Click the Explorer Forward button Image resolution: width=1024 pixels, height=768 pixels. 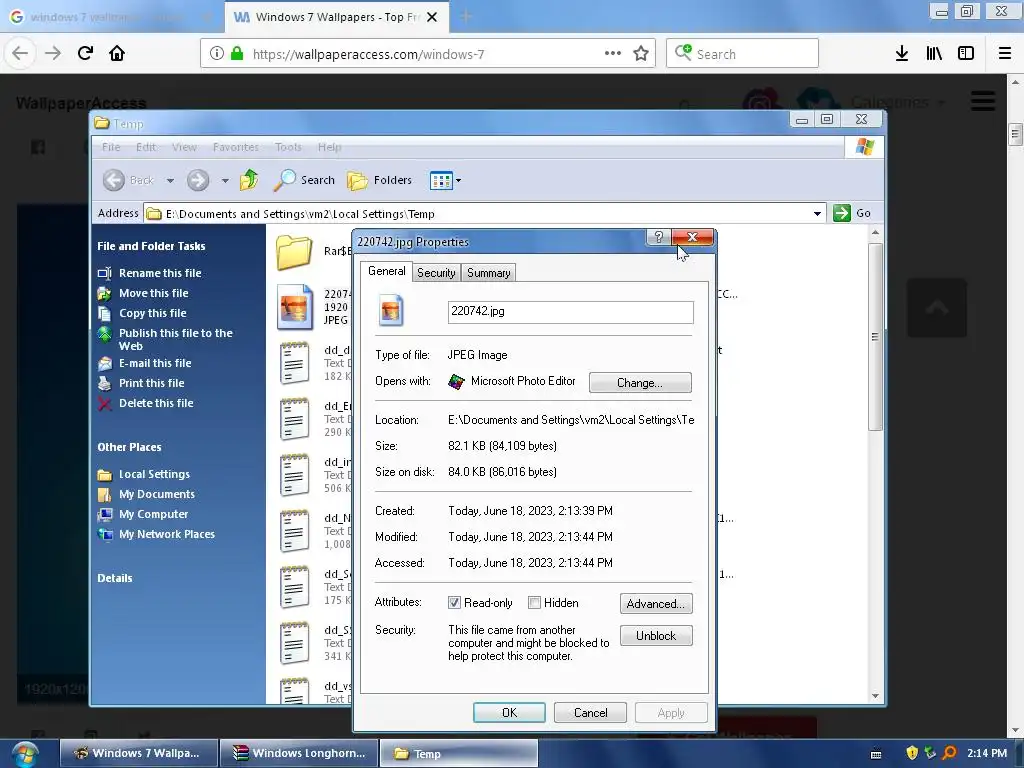(x=198, y=180)
